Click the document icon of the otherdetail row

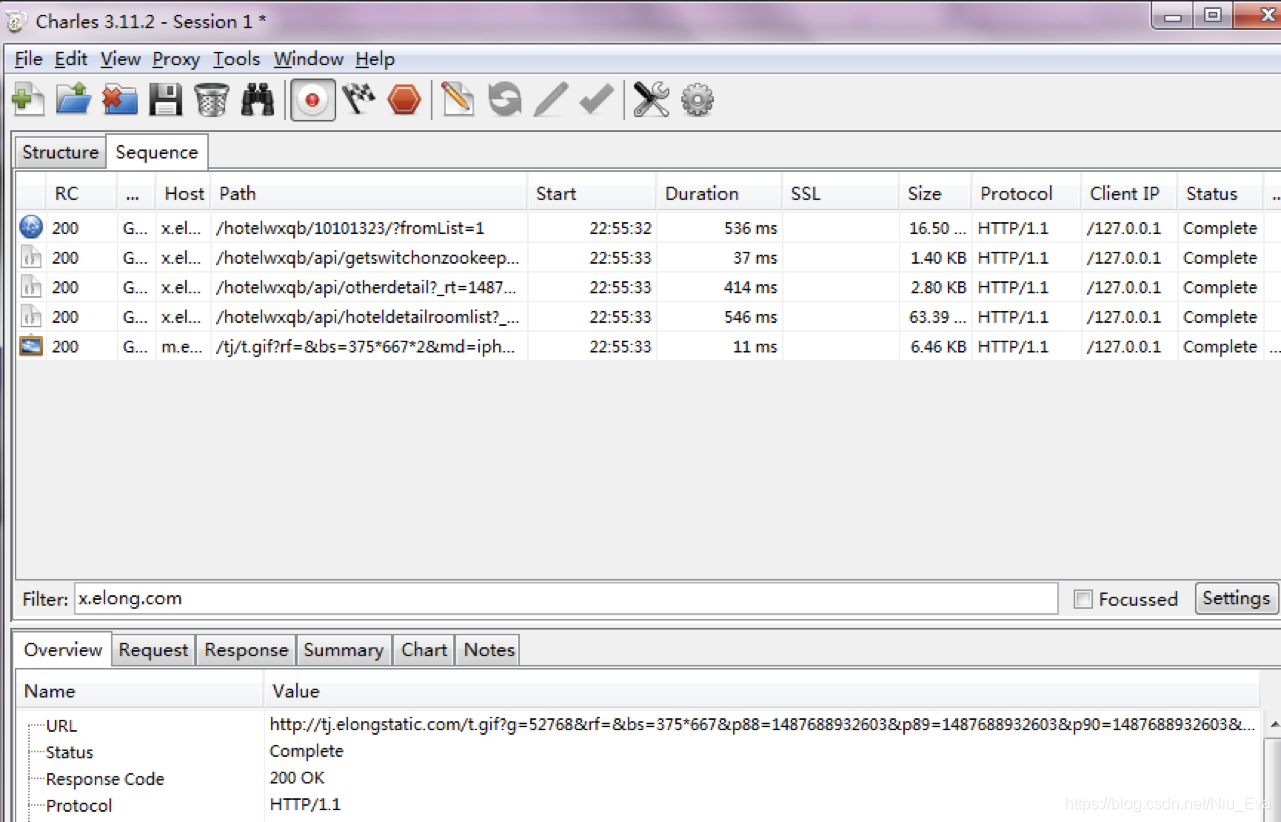click(x=31, y=287)
